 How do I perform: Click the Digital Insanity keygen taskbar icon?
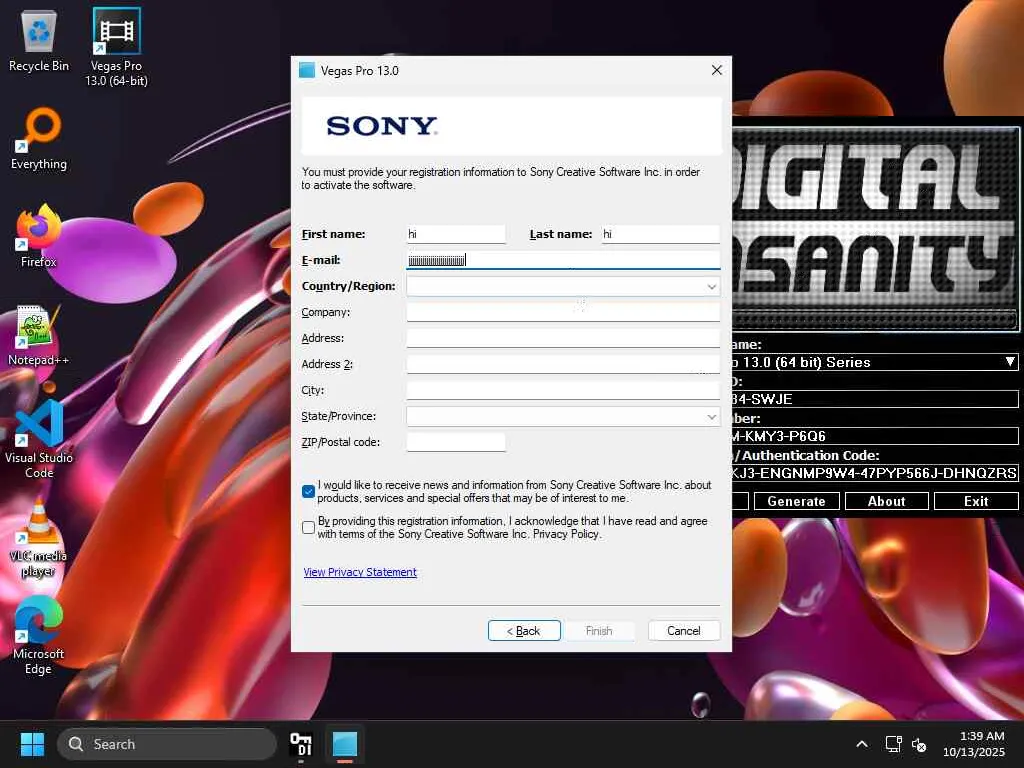(x=301, y=744)
